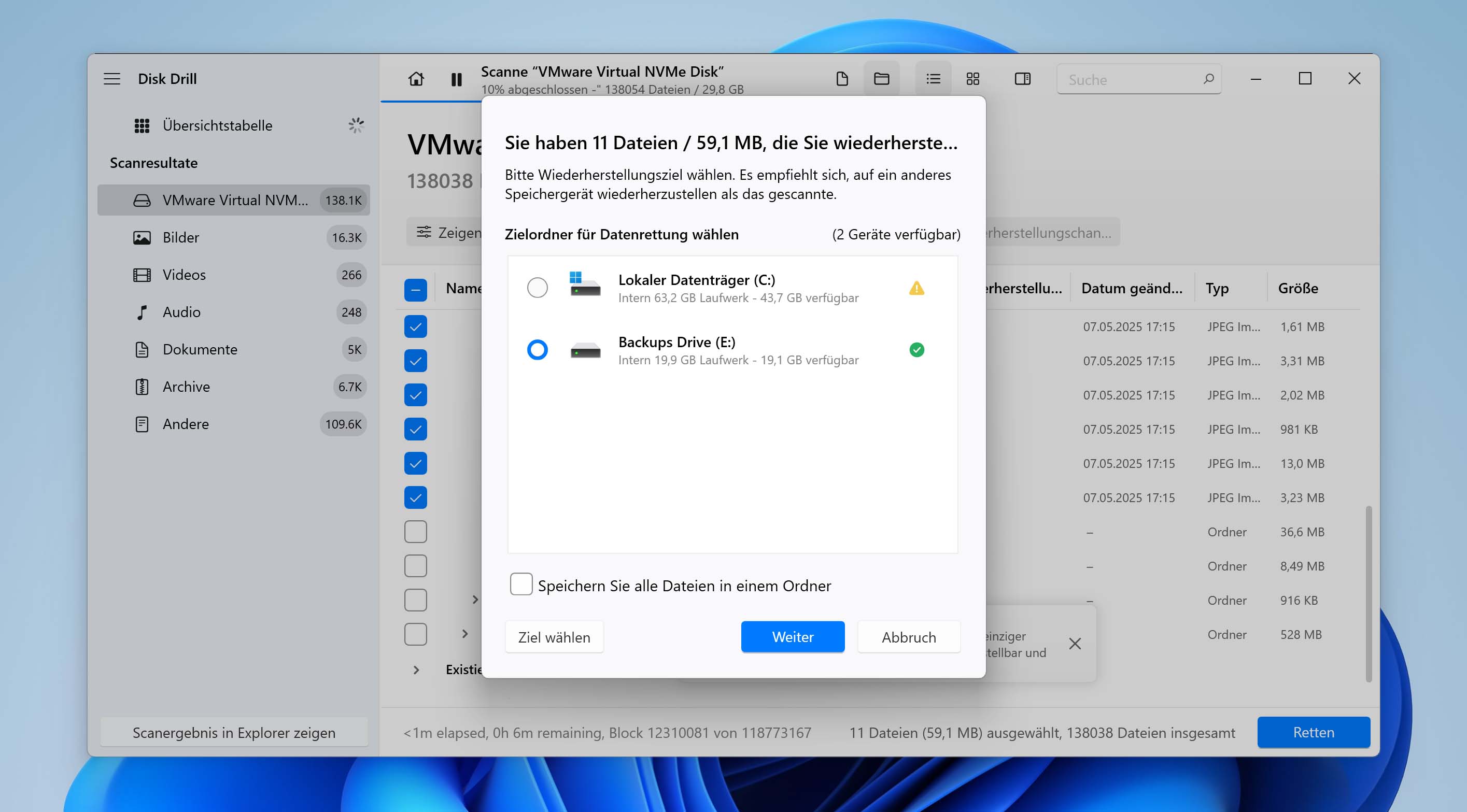Click the scan progress bar under toolbar
The width and height of the screenshot is (1467, 812).
[431, 102]
